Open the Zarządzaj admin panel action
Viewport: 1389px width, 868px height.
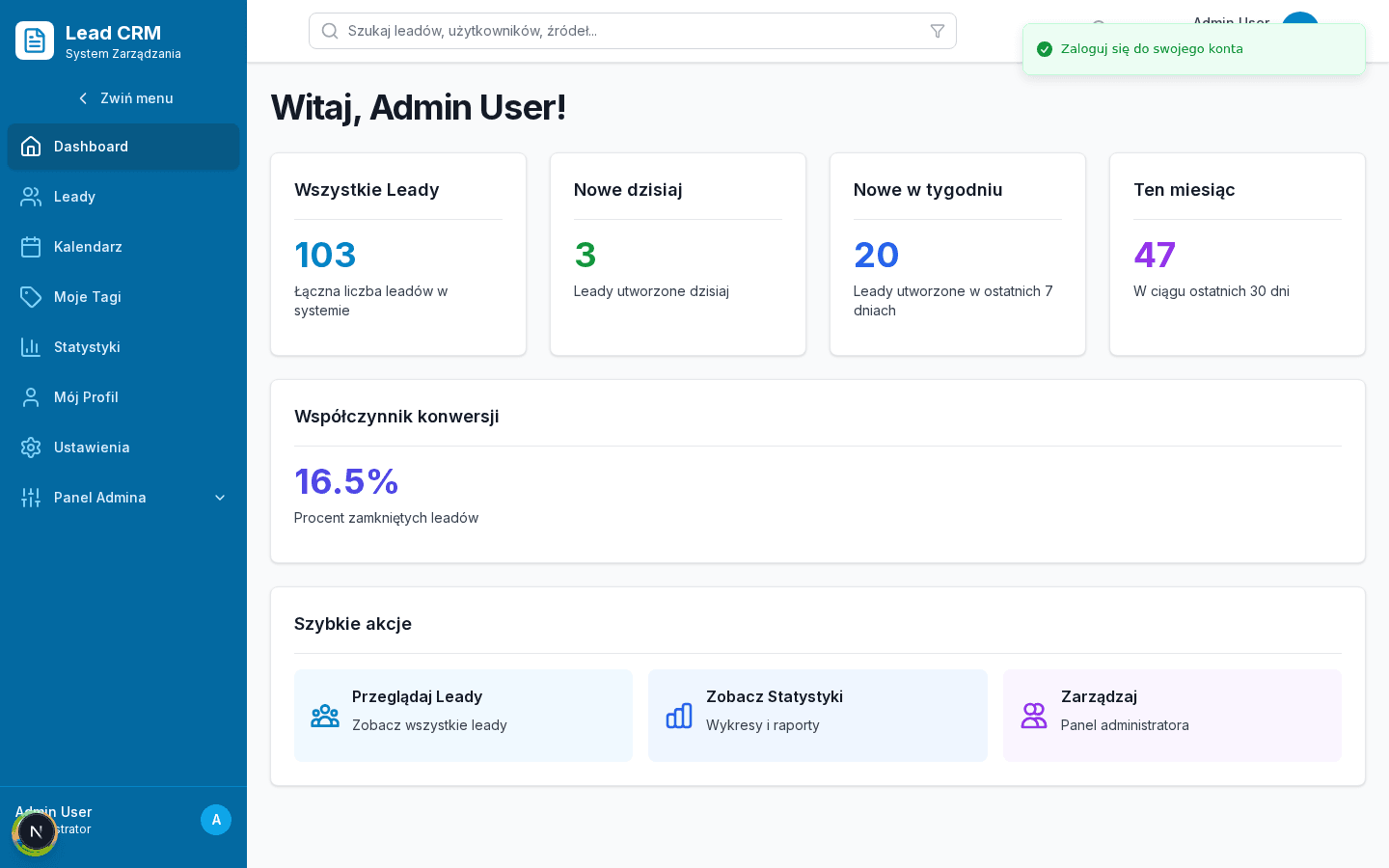pos(1172,716)
